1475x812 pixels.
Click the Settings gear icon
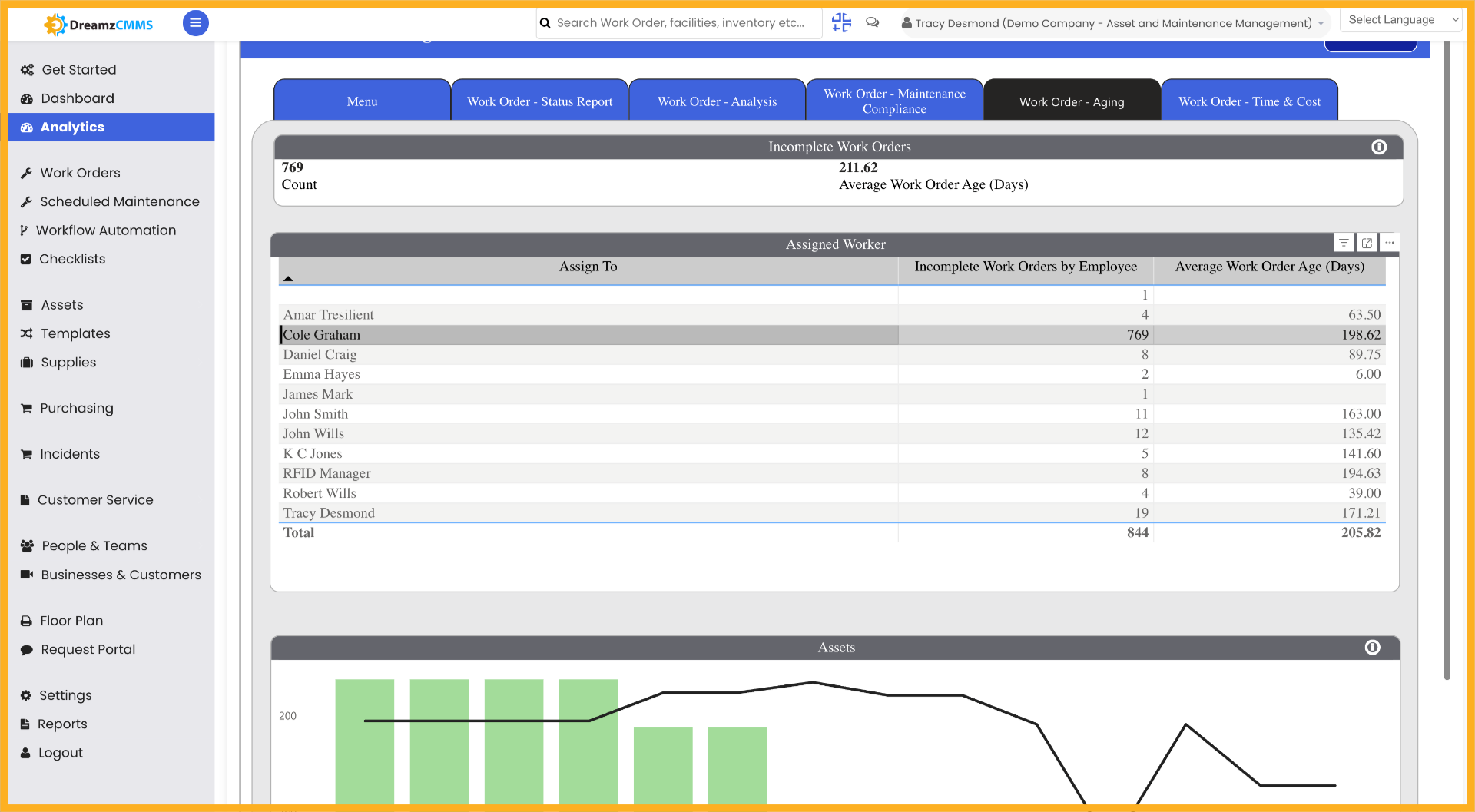coord(26,695)
